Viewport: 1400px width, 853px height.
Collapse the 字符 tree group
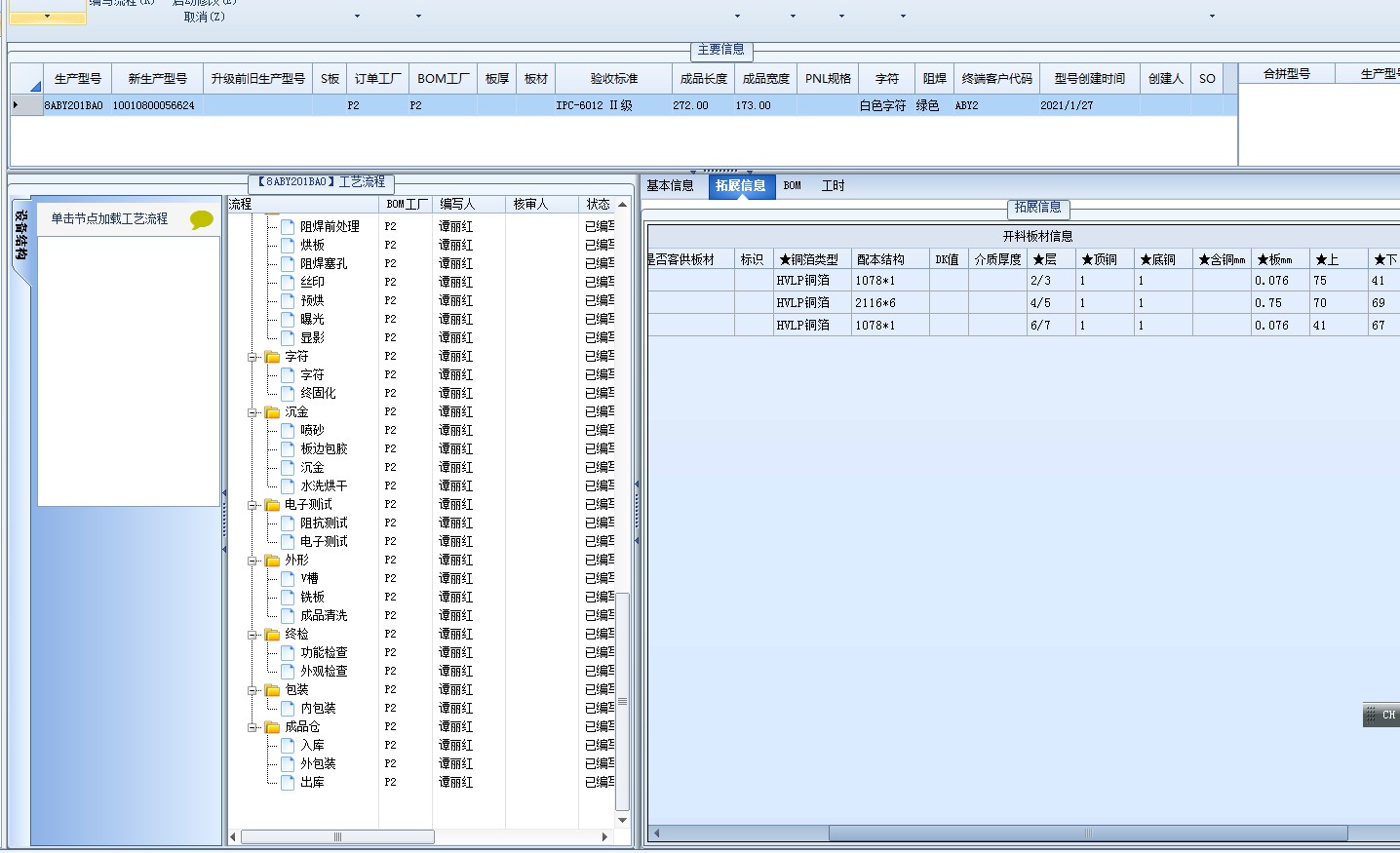tap(253, 357)
